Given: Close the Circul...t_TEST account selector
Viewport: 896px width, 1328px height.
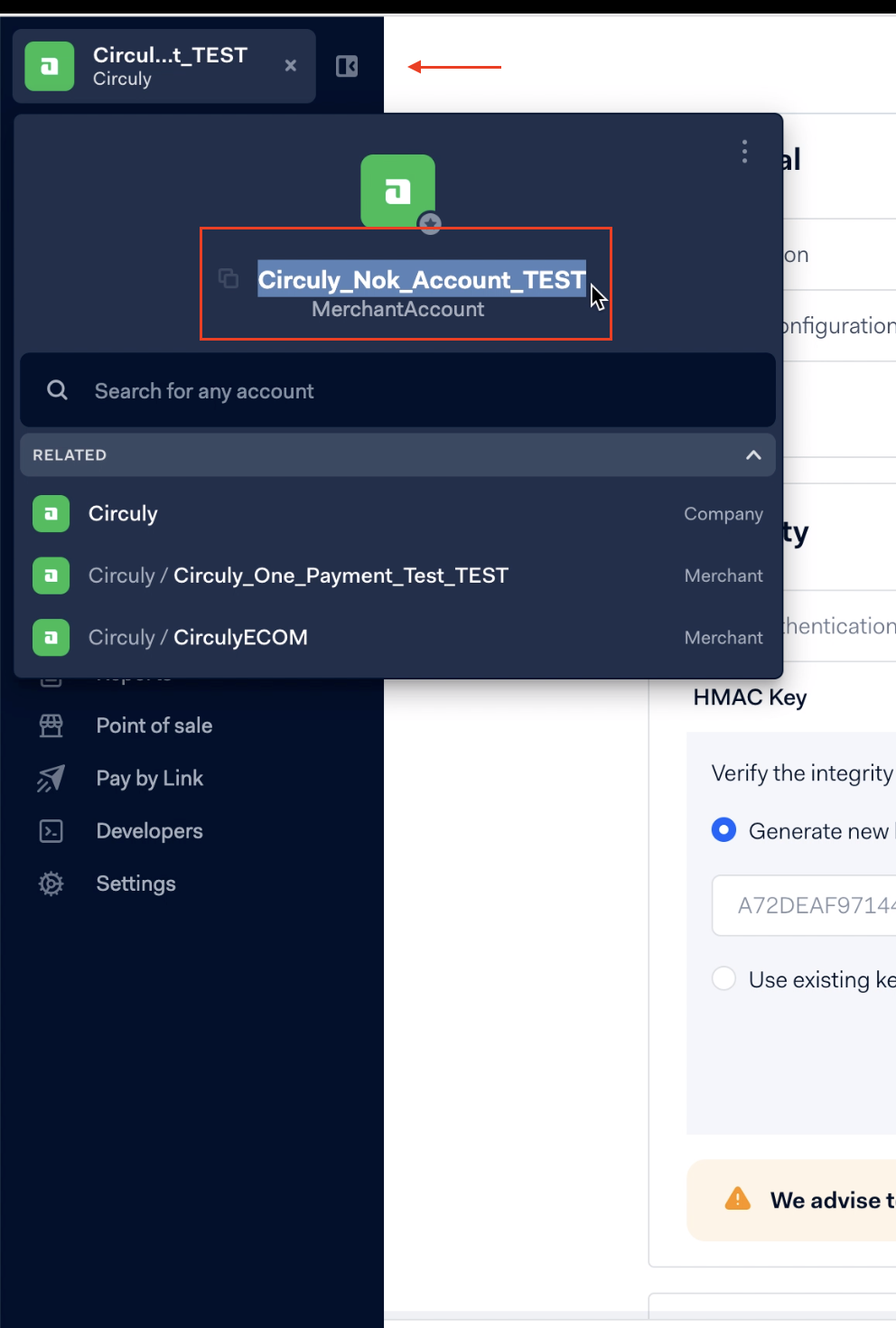Looking at the screenshot, I should (x=291, y=66).
